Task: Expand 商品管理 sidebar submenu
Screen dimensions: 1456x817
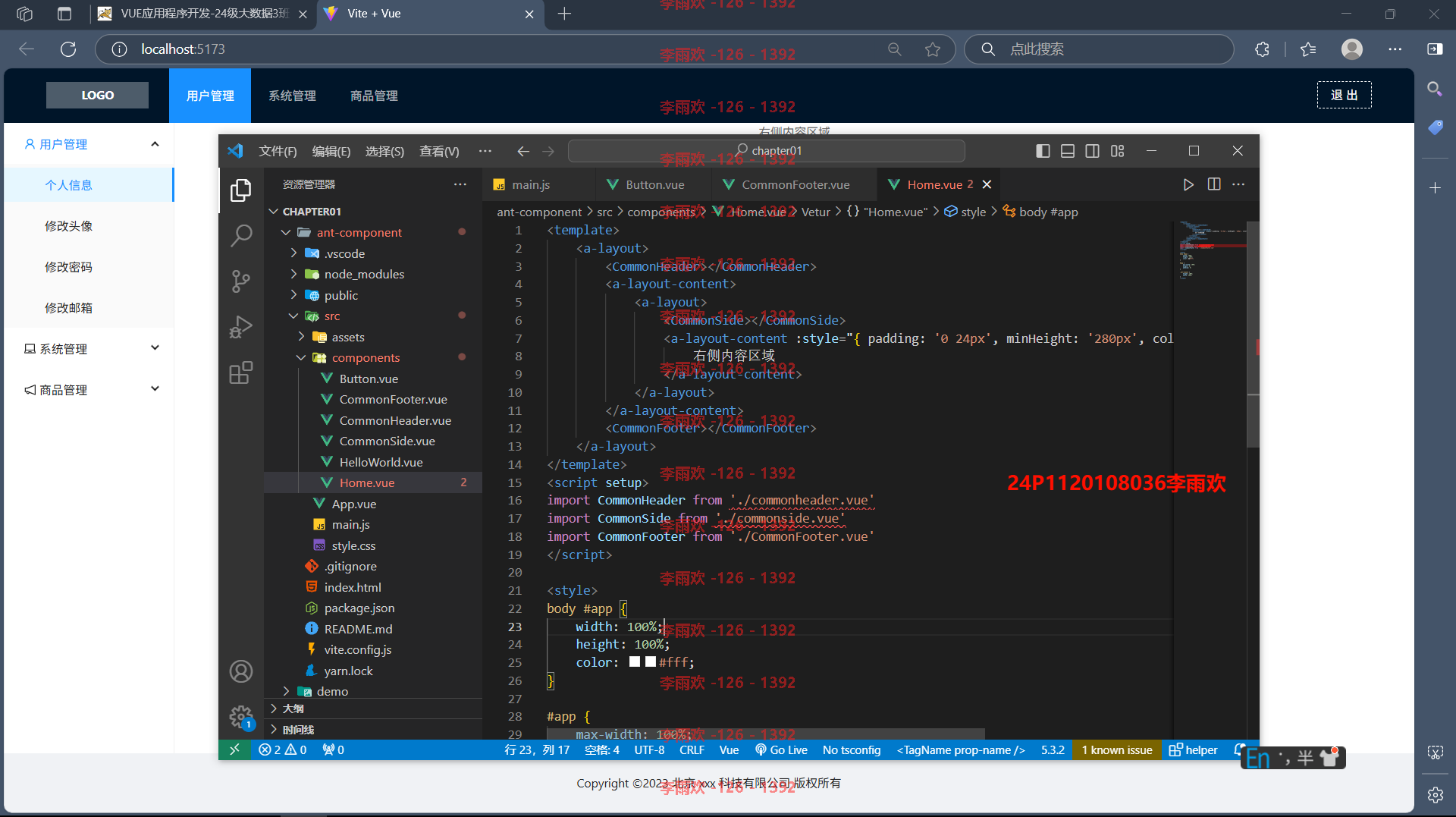Action: [155, 389]
